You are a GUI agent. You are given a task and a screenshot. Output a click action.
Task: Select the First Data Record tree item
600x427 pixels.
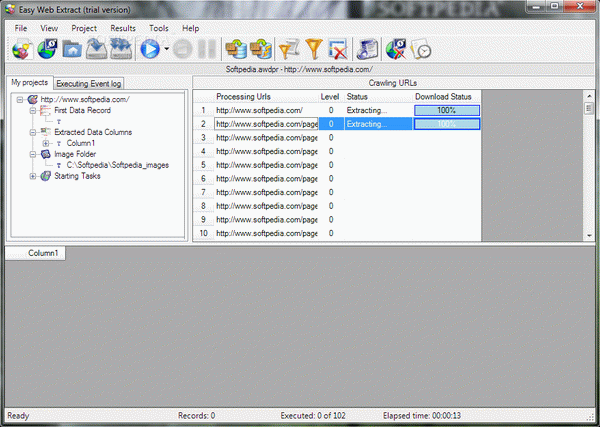(82, 110)
